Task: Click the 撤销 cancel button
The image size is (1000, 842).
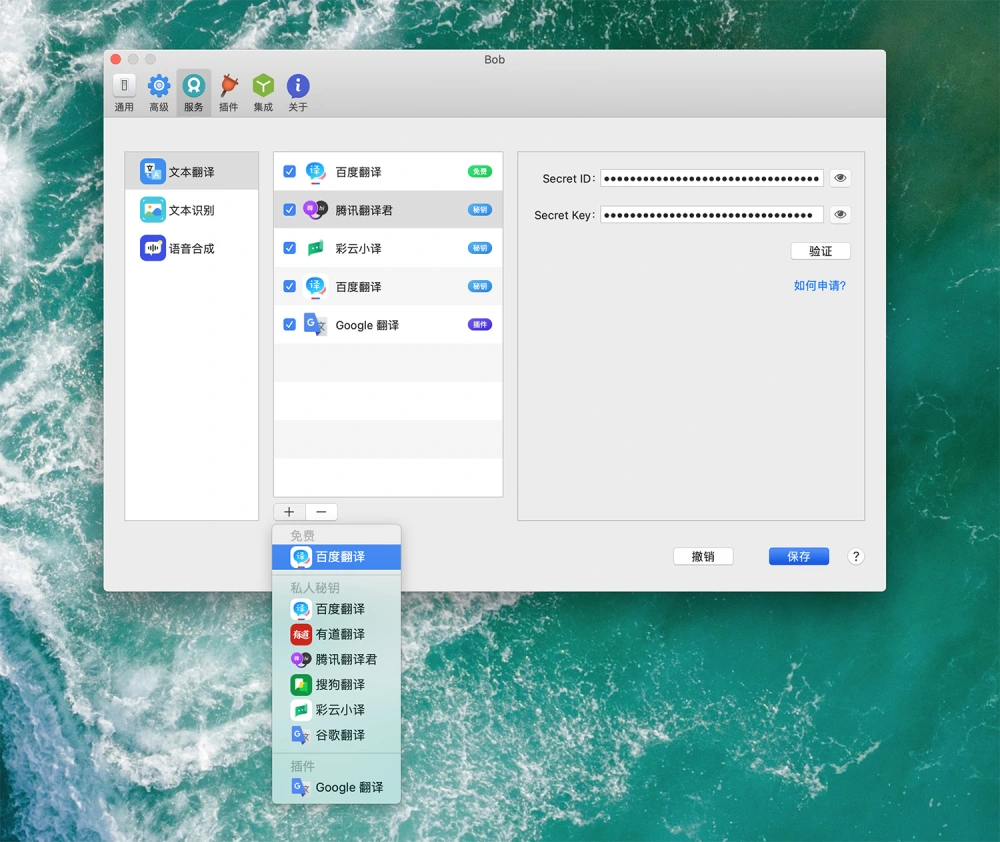Action: pyautogui.click(x=703, y=556)
